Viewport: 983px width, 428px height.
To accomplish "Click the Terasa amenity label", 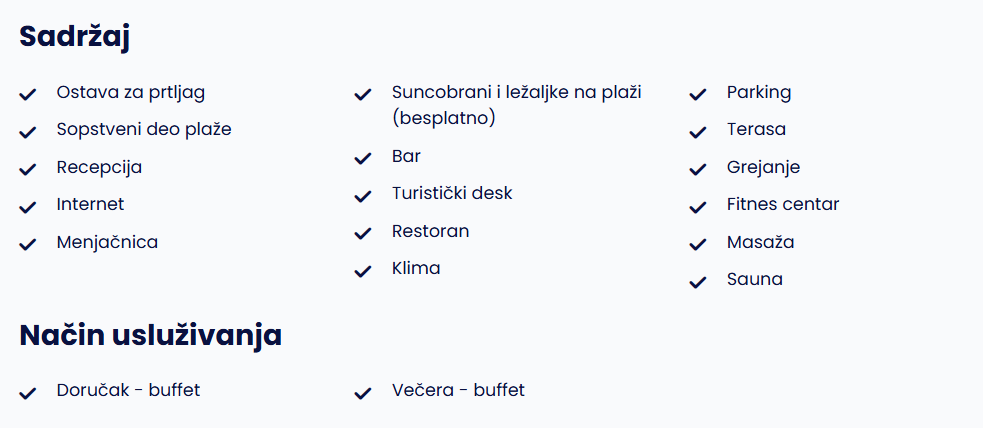I will click(x=756, y=130).
